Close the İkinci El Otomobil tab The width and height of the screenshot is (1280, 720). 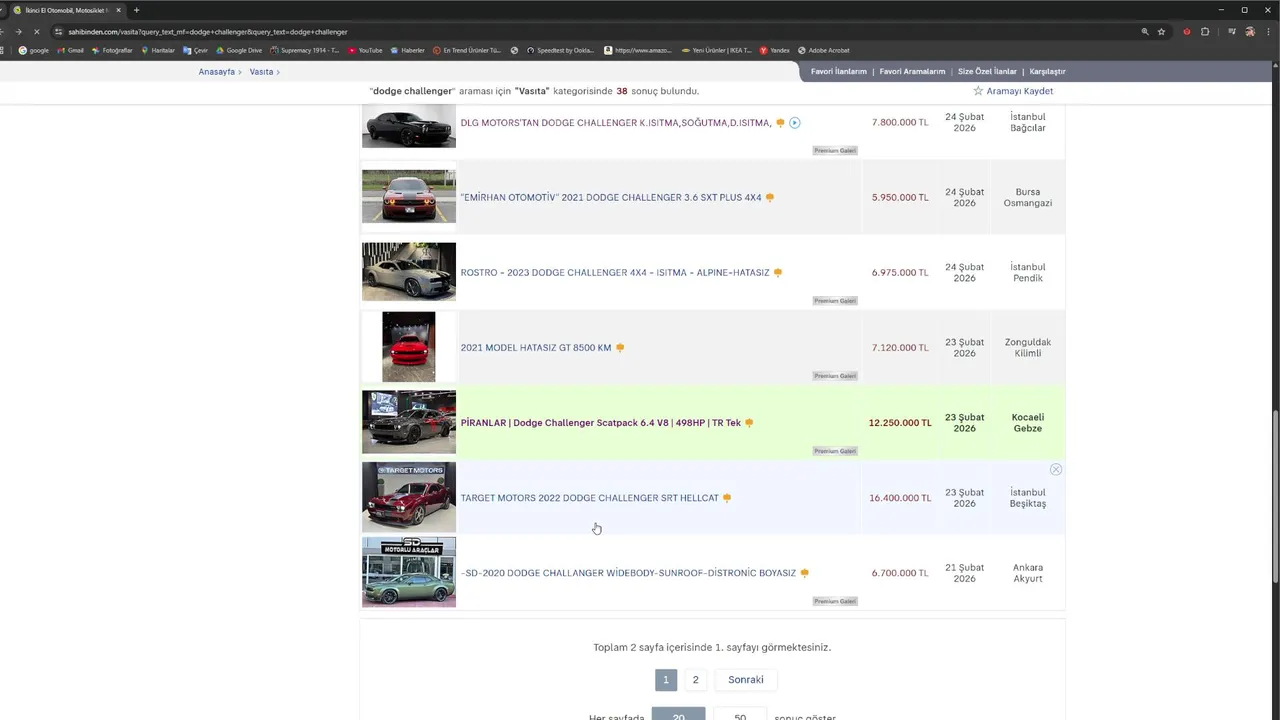pos(119,10)
